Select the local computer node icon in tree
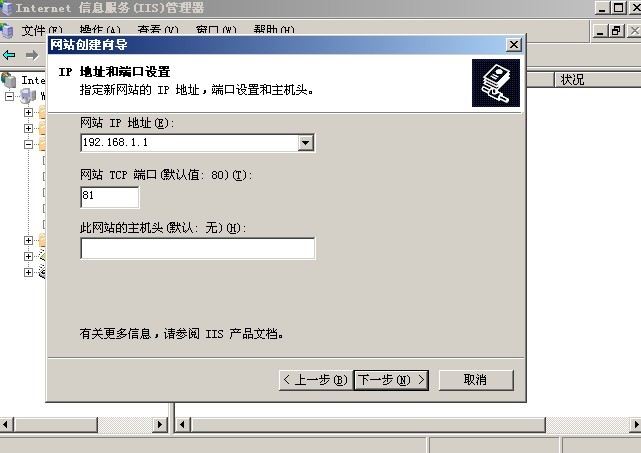The image size is (641, 453). tap(28, 96)
